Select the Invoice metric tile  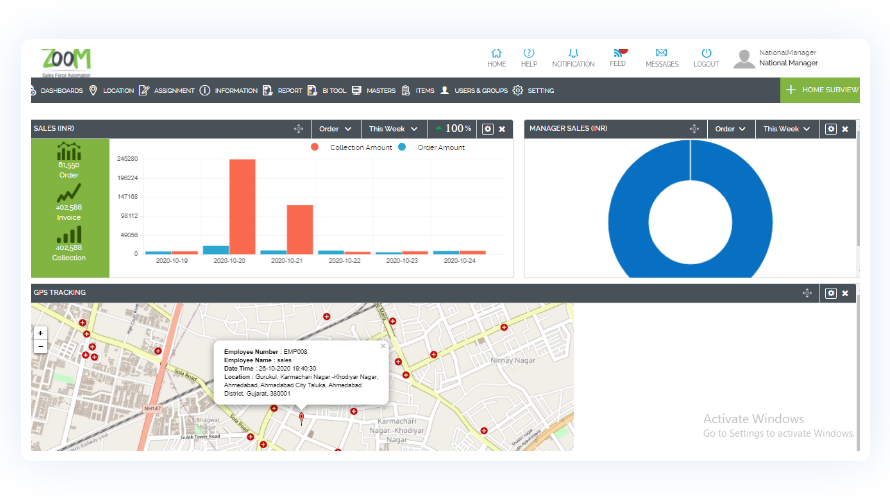tap(69, 200)
